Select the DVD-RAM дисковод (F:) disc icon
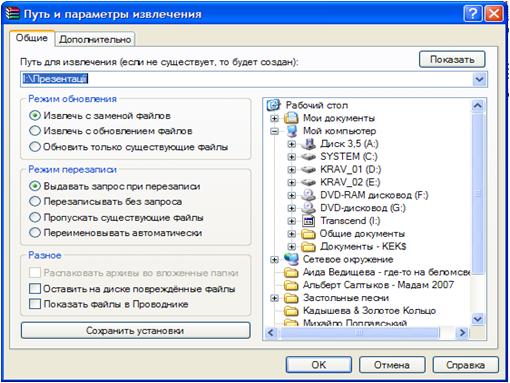Screen dimensions: 510x383 [308, 195]
